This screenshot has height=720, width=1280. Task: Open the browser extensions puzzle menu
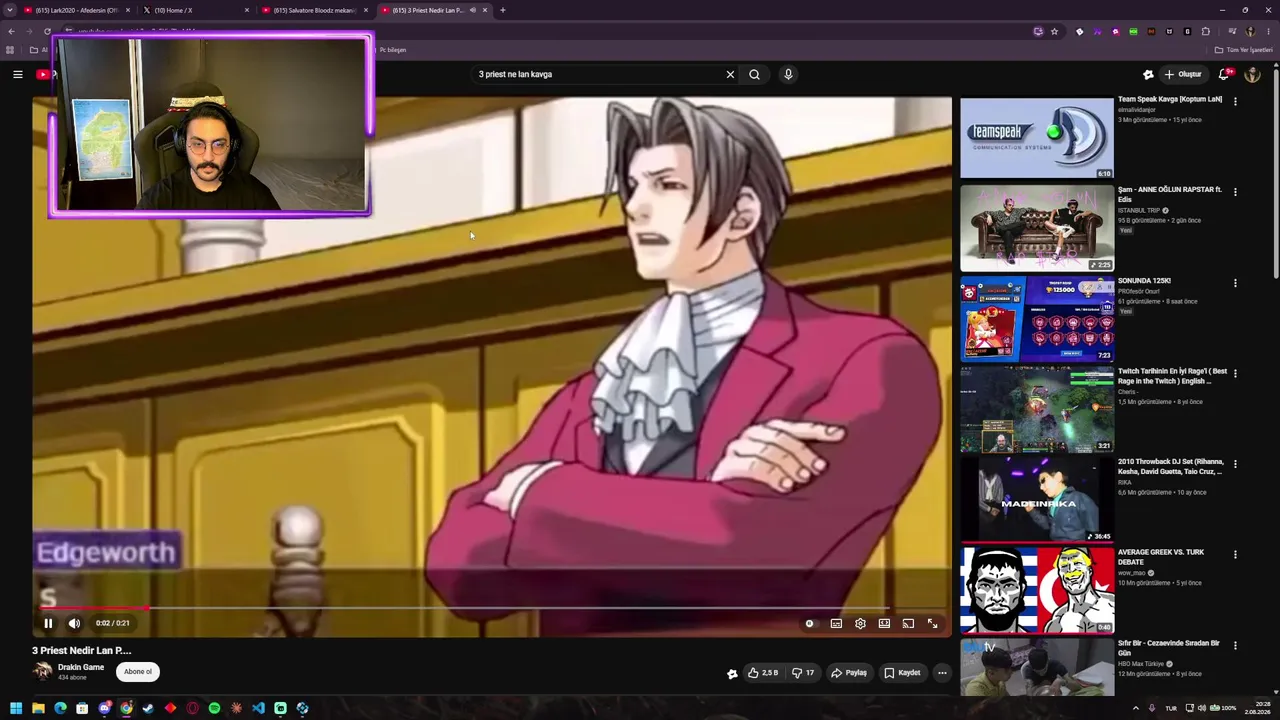(1206, 31)
